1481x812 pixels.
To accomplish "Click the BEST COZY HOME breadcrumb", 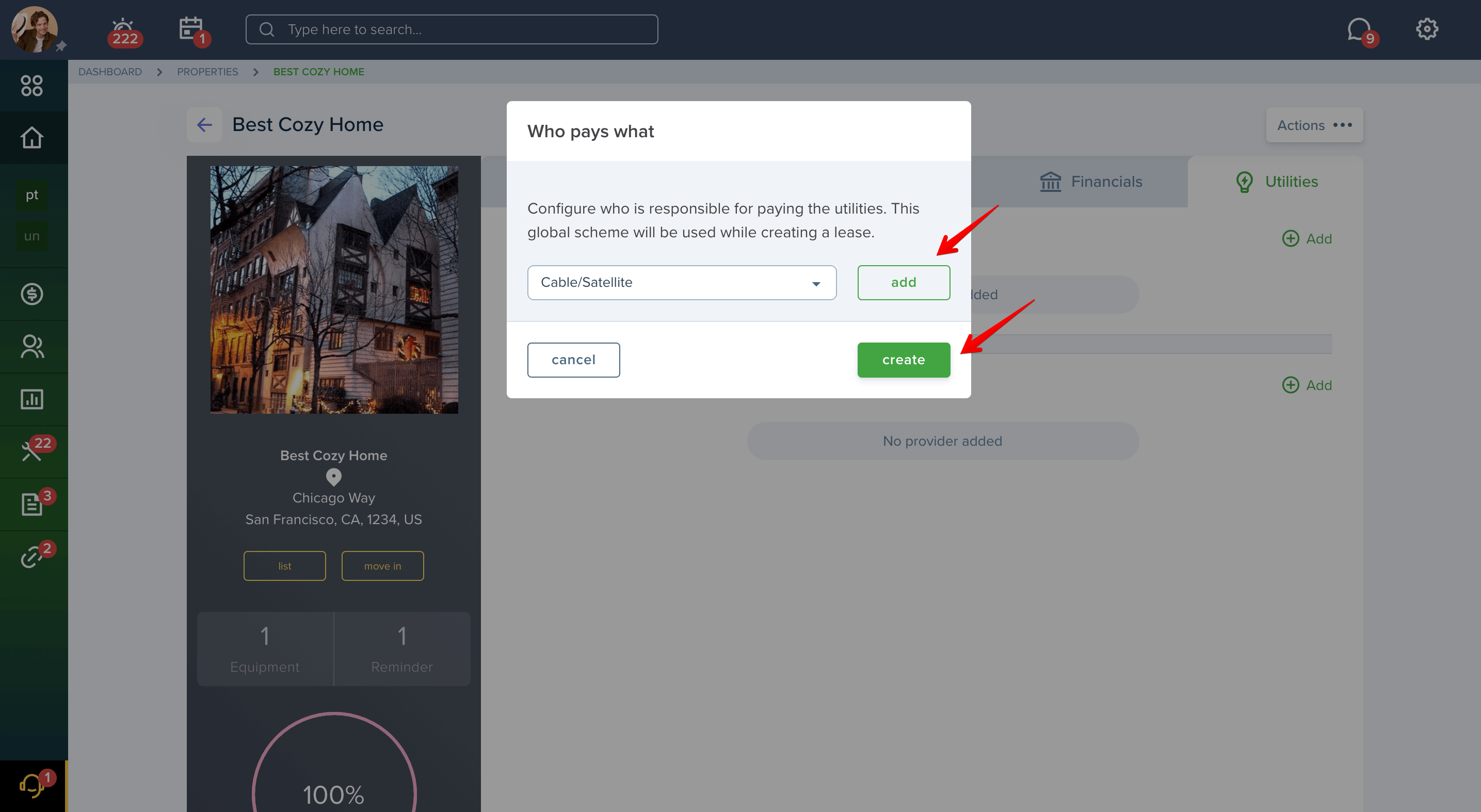I will (x=318, y=72).
